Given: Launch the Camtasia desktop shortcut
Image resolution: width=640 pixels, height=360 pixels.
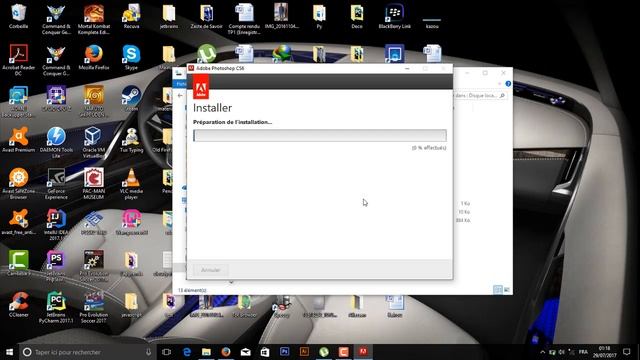Looking at the screenshot, I should pyautogui.click(x=18, y=263).
